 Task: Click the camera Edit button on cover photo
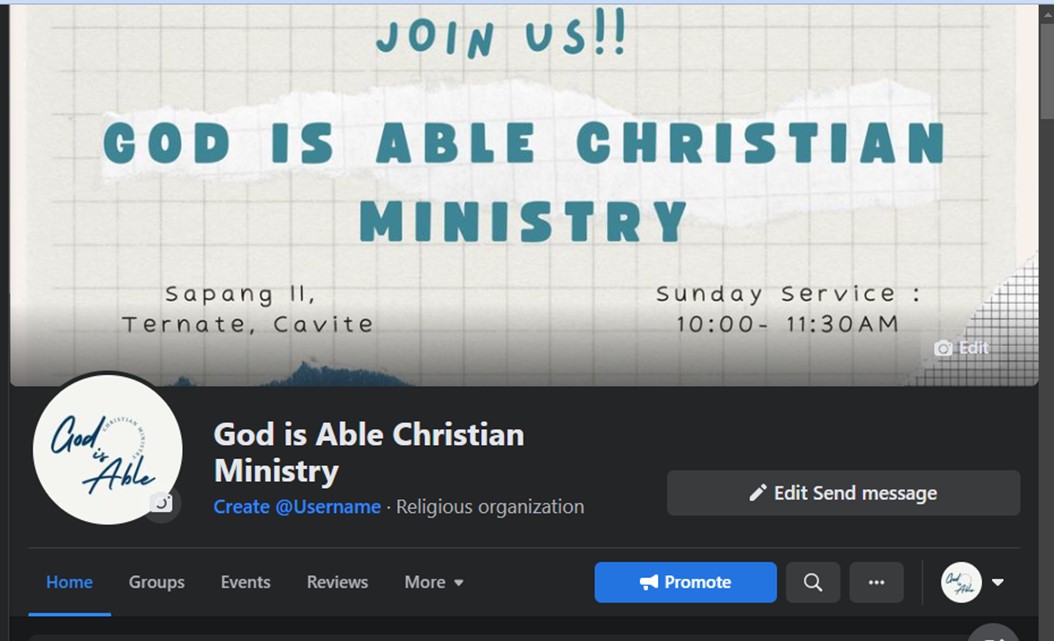click(x=961, y=347)
